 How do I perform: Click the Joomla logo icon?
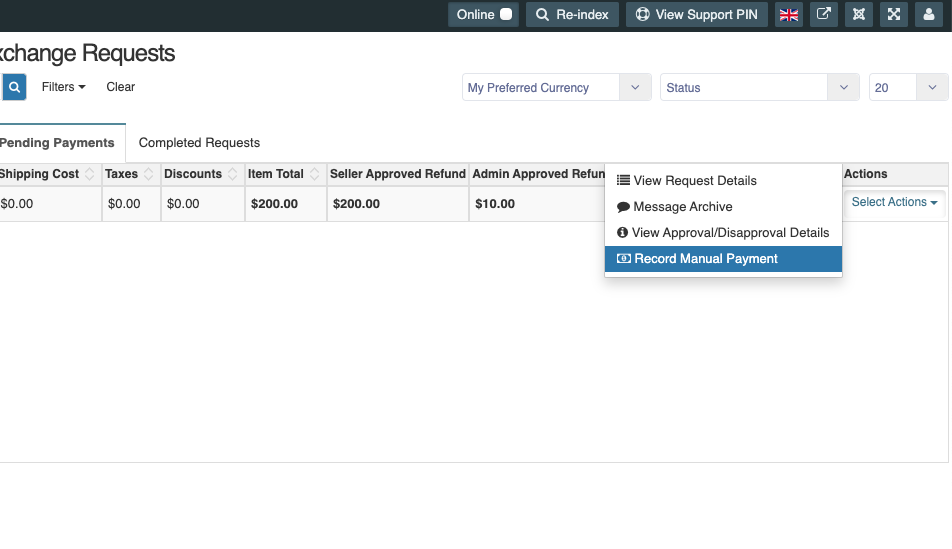coord(858,15)
